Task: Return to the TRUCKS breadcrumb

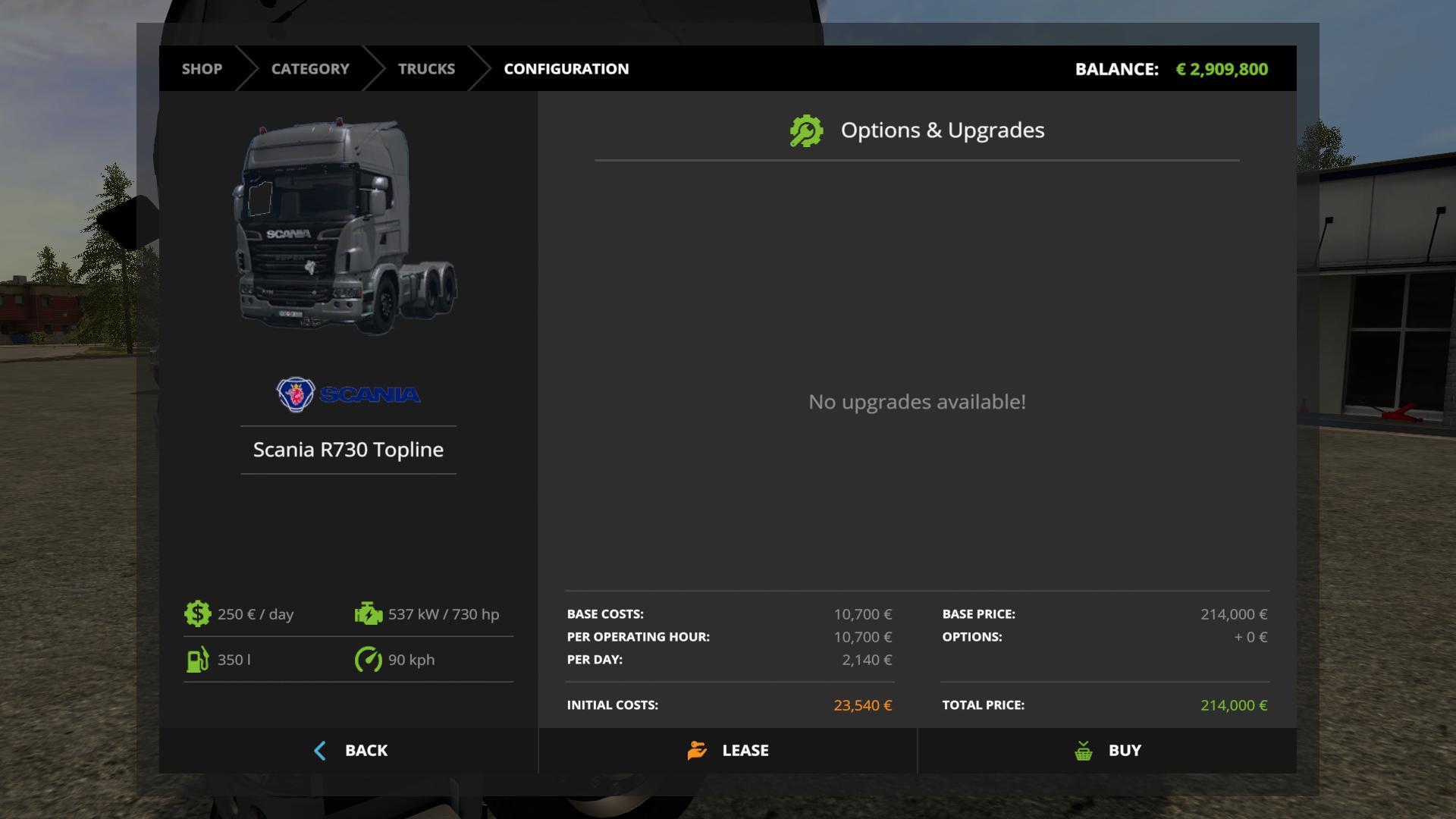Action: (x=426, y=69)
